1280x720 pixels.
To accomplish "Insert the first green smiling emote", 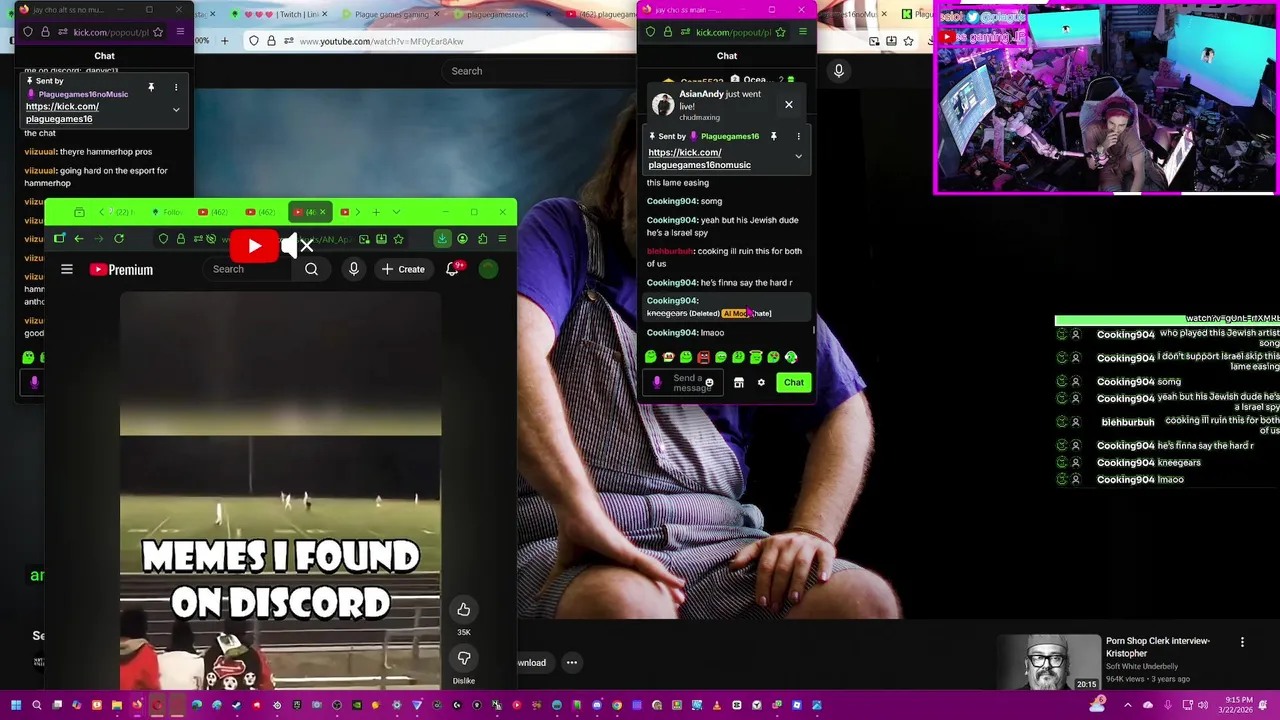I will 651,357.
